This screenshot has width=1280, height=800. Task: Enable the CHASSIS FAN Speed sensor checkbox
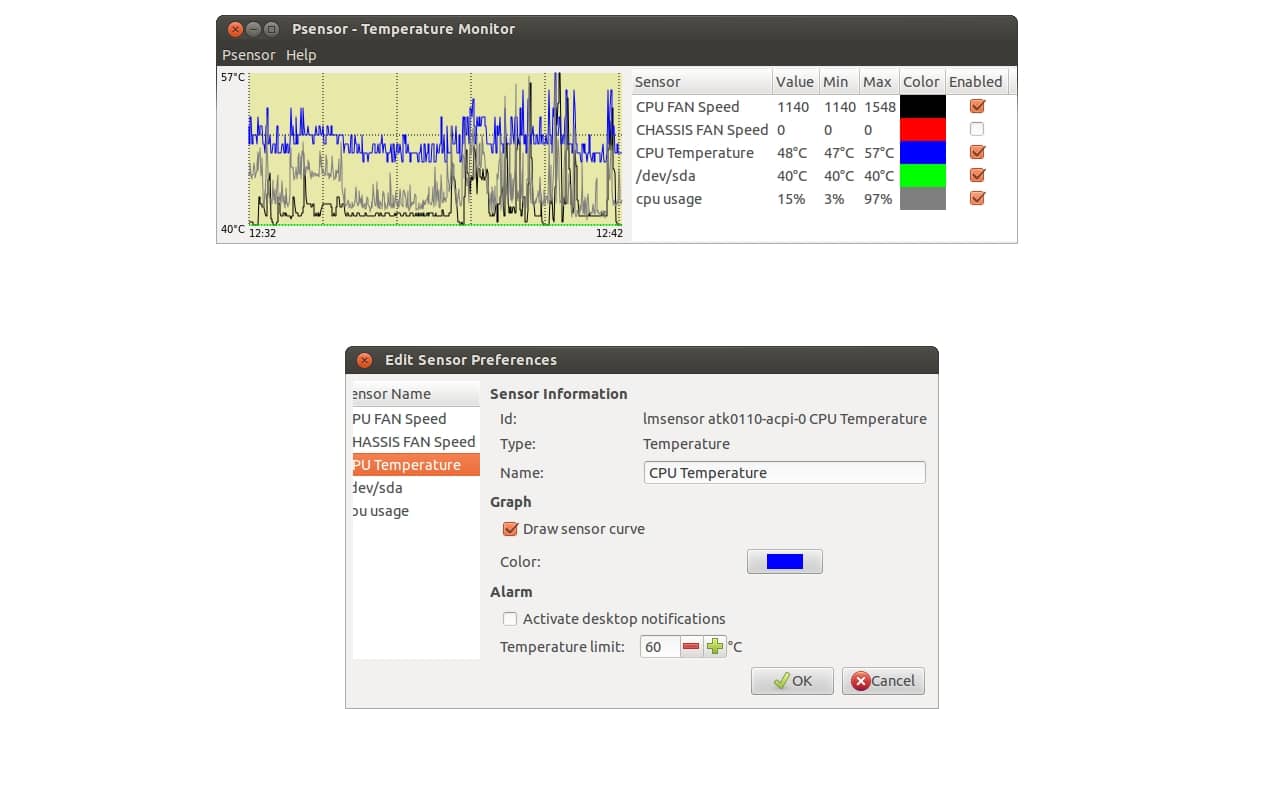[x=977, y=129]
